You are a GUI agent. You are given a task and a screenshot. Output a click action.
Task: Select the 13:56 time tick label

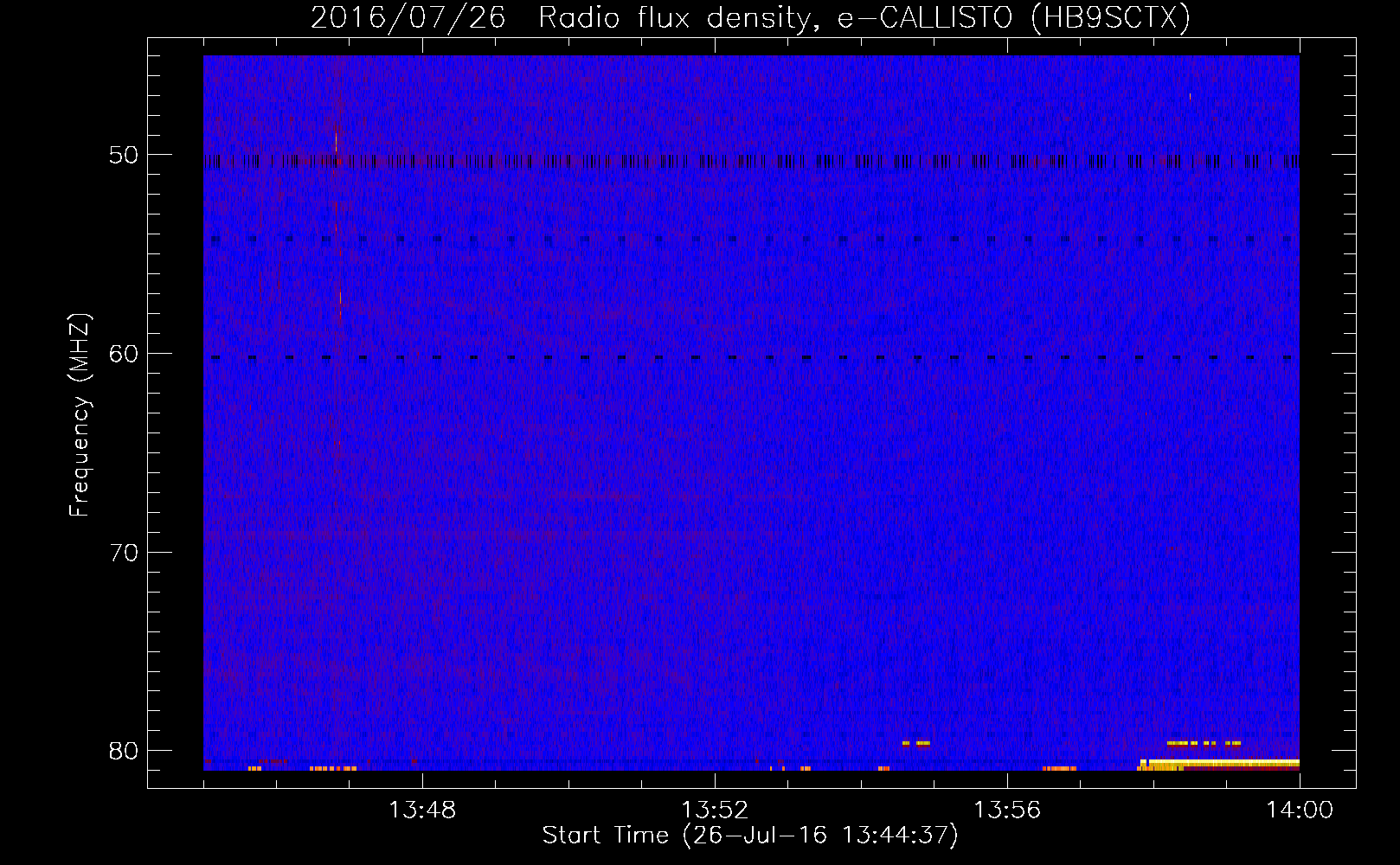(1007, 811)
